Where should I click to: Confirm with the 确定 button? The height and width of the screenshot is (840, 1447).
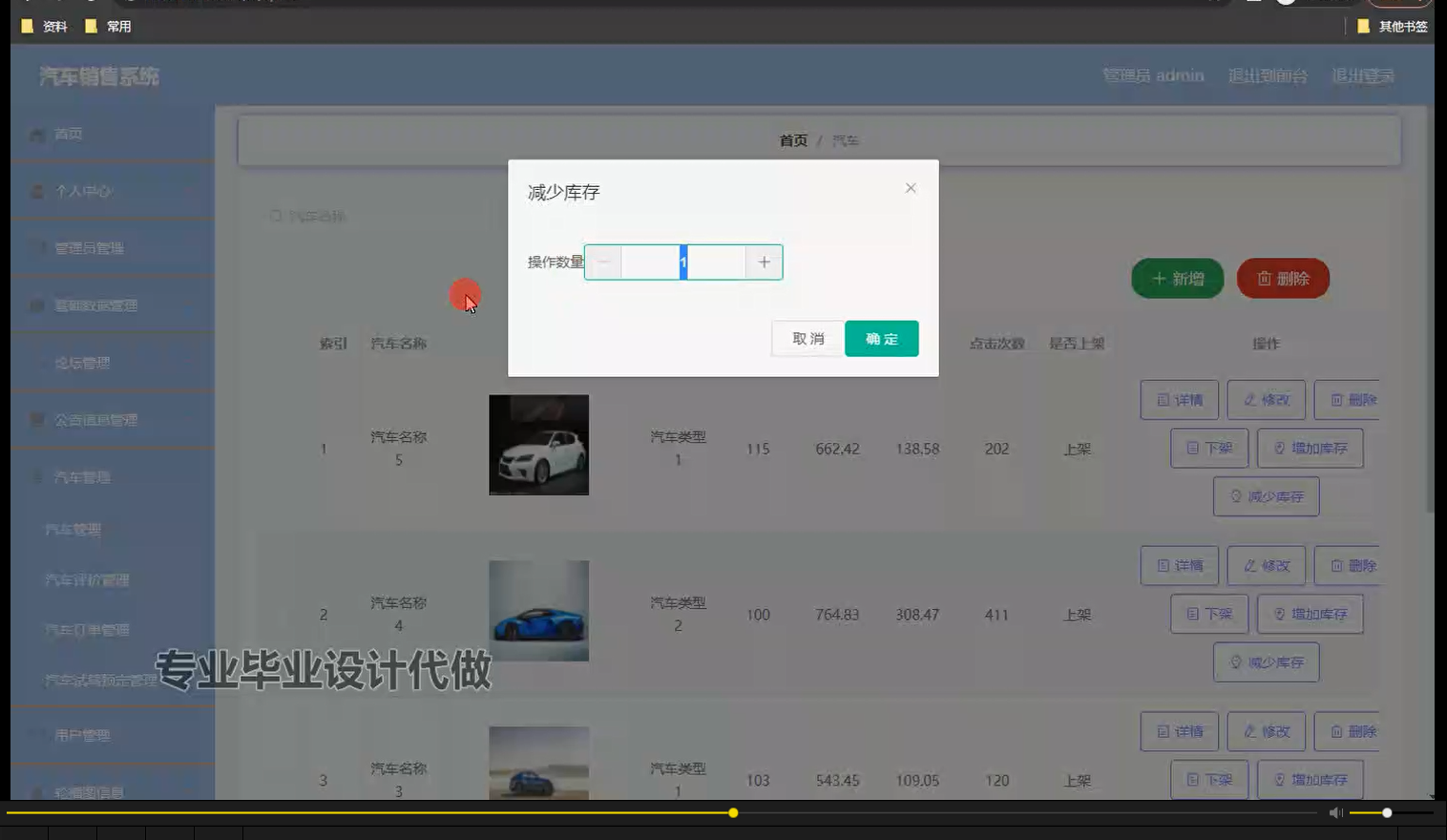click(880, 338)
